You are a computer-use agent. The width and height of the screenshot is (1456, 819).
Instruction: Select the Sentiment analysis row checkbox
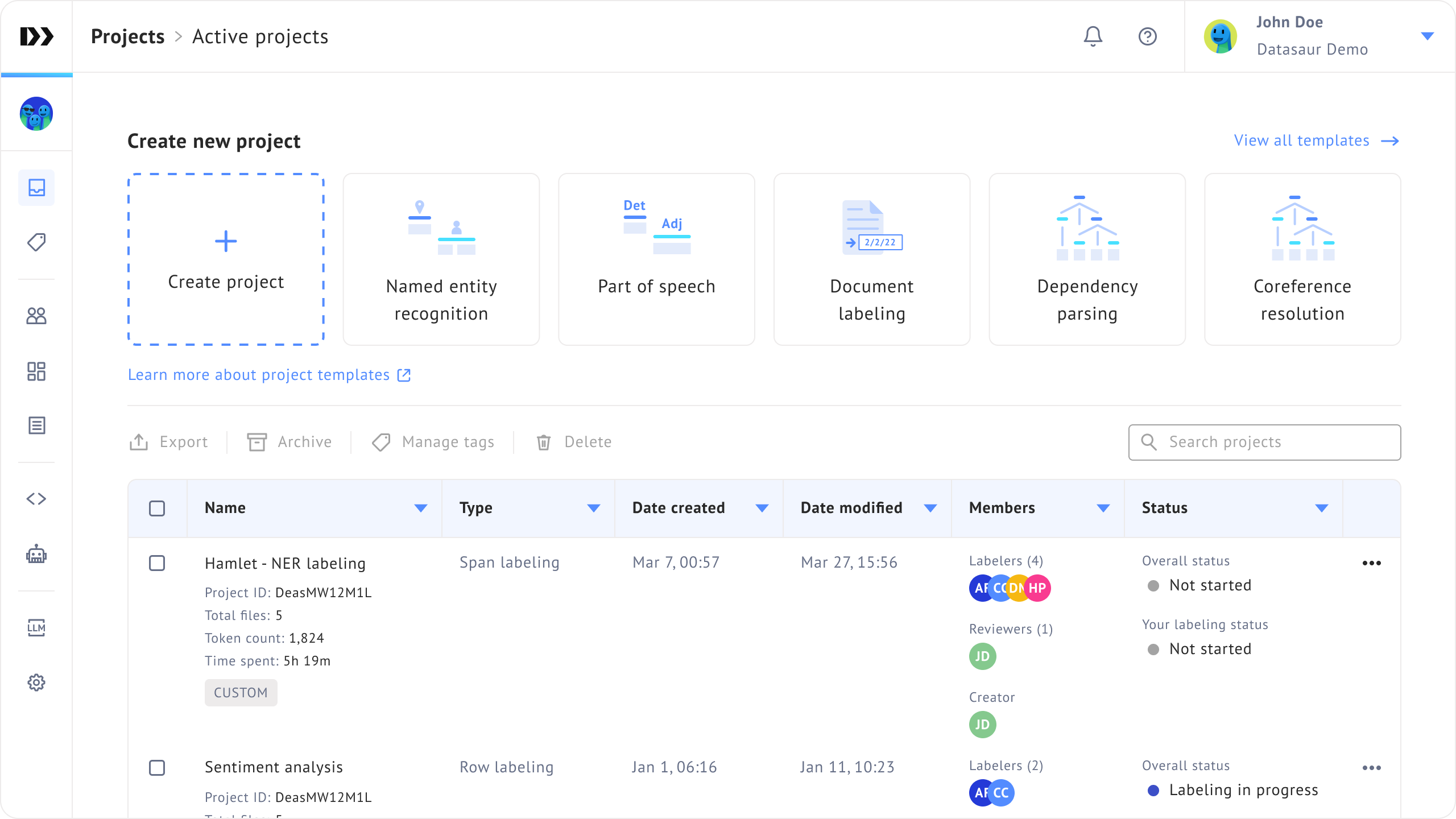(157, 767)
